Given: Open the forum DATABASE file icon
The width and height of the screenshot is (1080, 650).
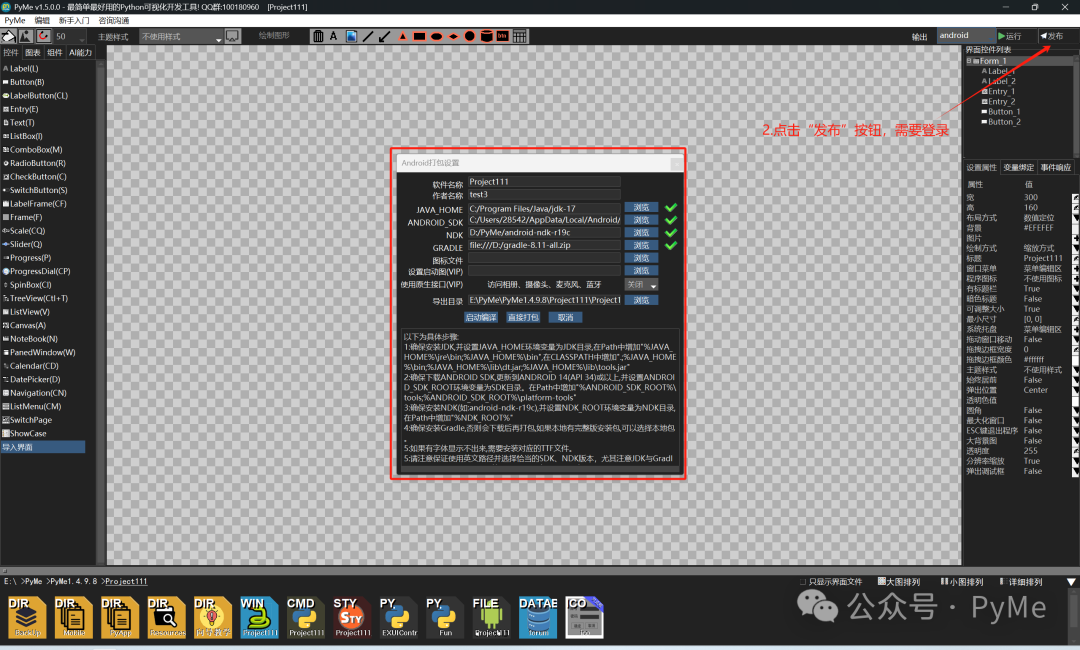Looking at the screenshot, I should coord(538,617).
